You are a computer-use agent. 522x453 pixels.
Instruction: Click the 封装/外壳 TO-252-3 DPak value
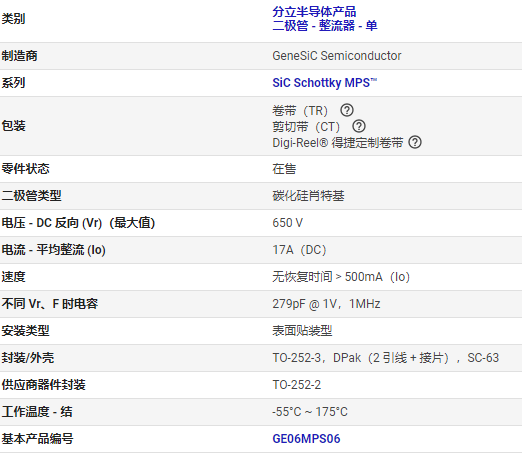pos(385,358)
